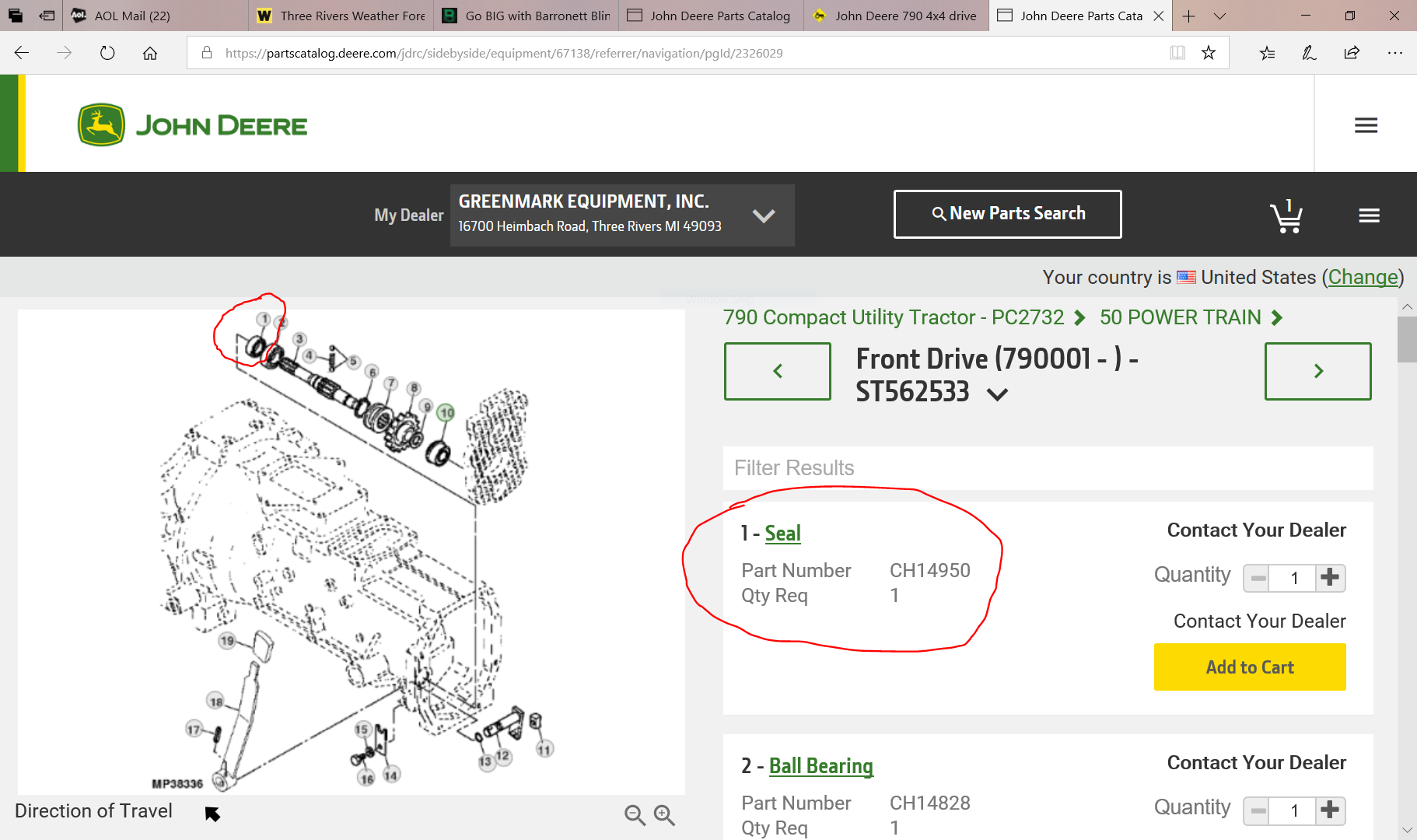Open 790 Compact Utility Tractor breadcrumb

coord(894,317)
